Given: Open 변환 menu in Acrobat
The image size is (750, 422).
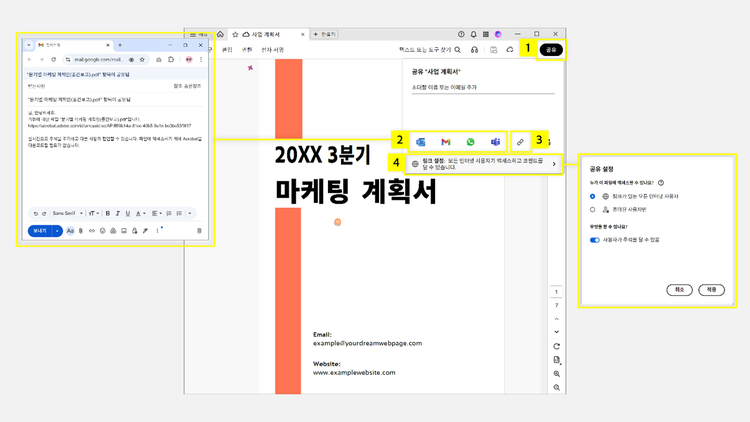Looking at the screenshot, I should [247, 50].
